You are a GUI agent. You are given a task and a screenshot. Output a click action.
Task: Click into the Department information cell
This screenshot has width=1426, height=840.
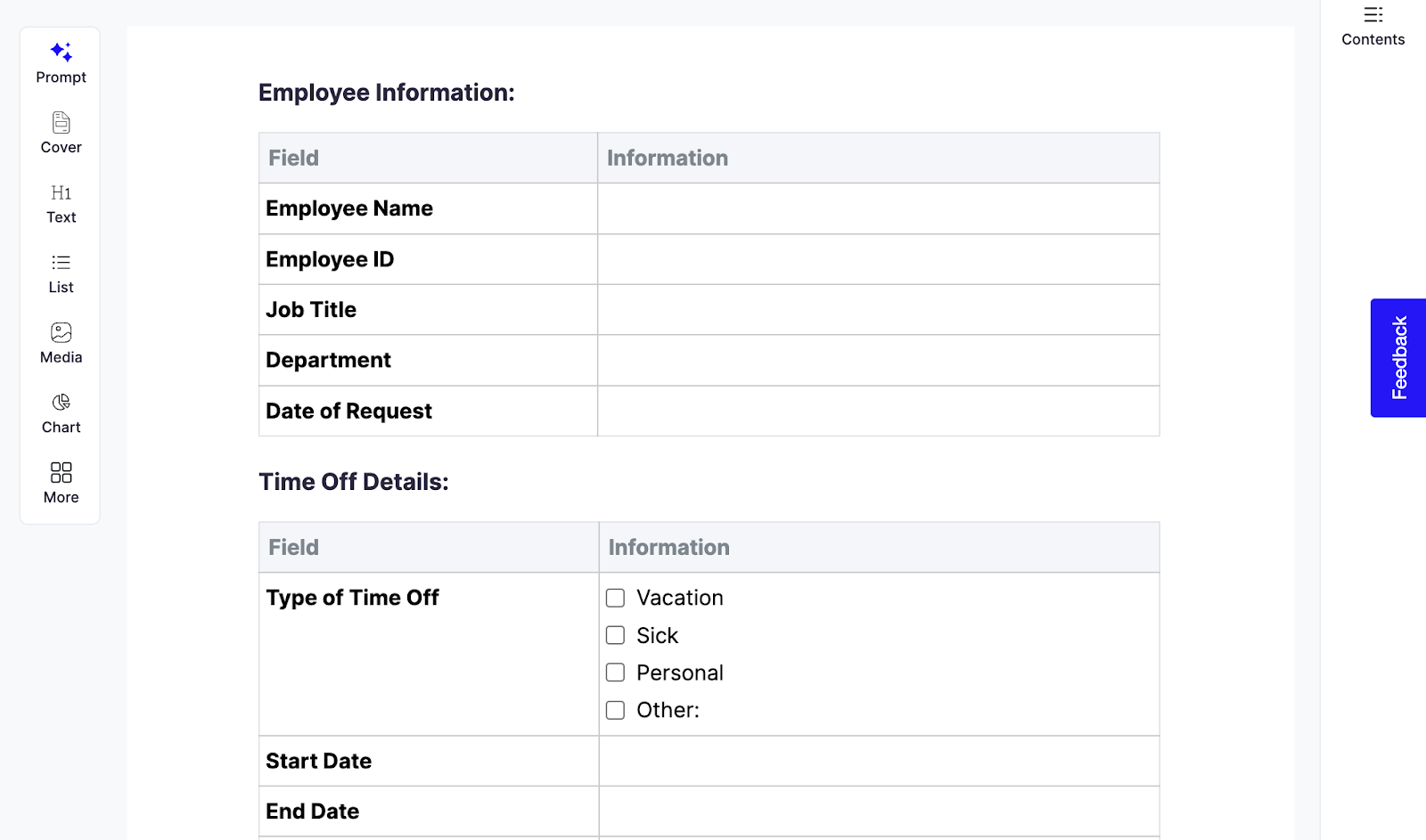[878, 360]
